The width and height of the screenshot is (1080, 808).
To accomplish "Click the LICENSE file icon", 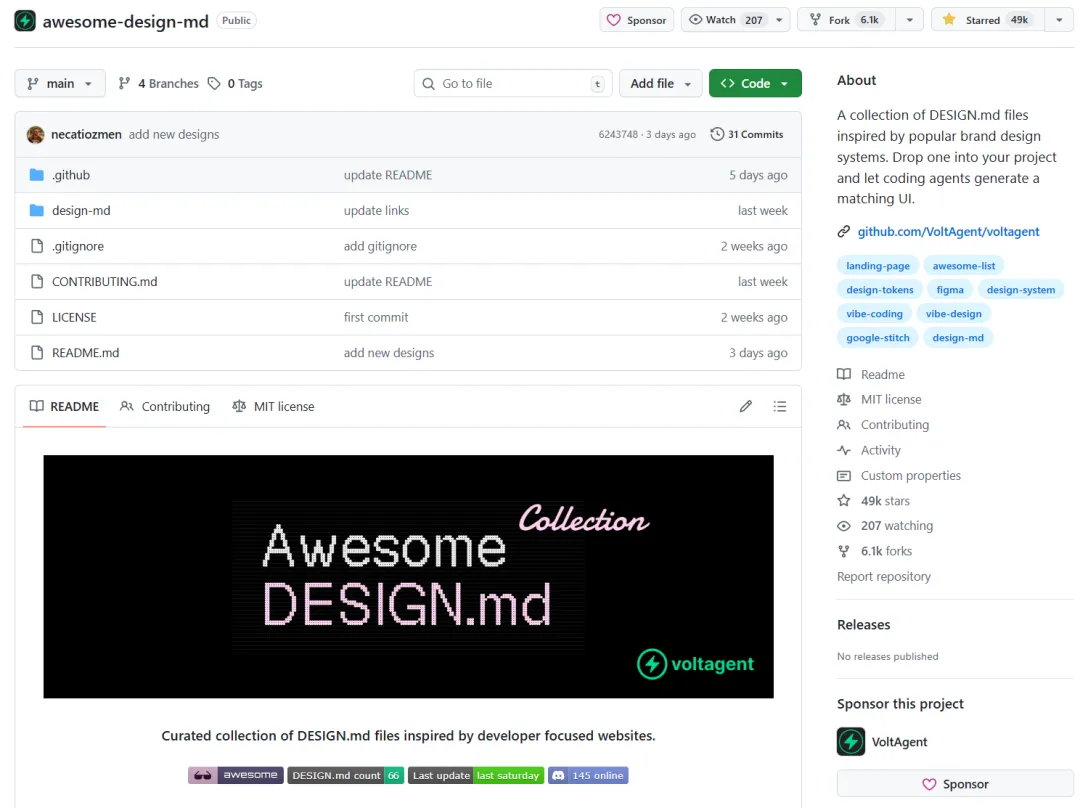I will [x=37, y=317].
